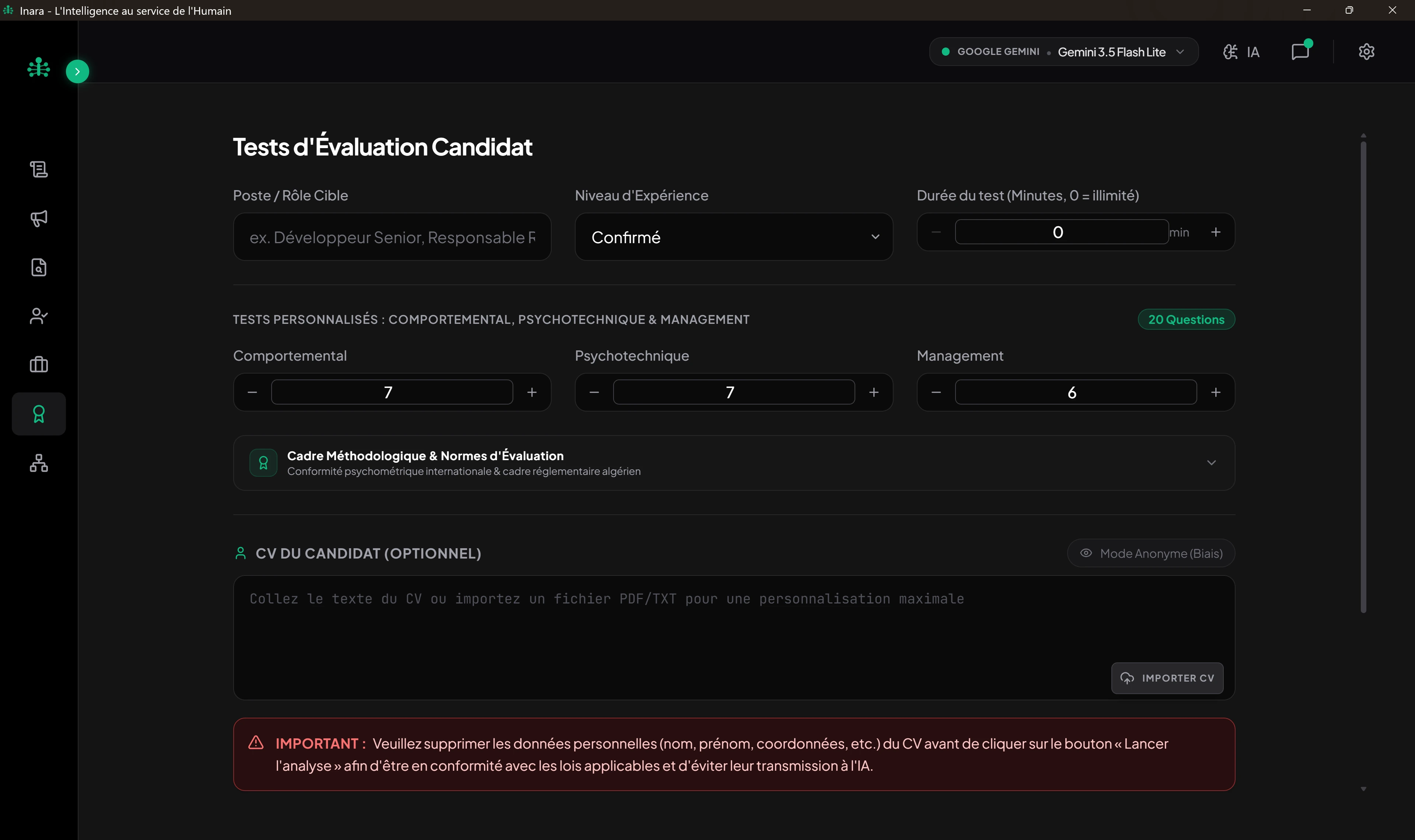Screen dimensions: 1415x840
Task: Open the settings gear icon
Action: (1366, 52)
